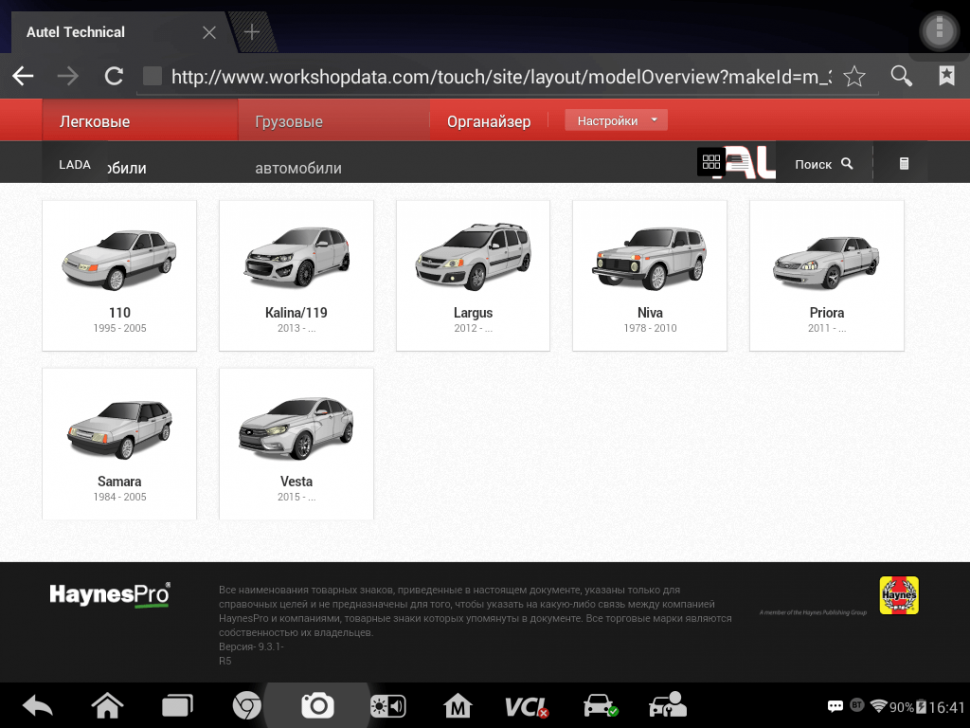Open the browser search magnifier icon
This screenshot has width=970, height=728.
click(901, 77)
